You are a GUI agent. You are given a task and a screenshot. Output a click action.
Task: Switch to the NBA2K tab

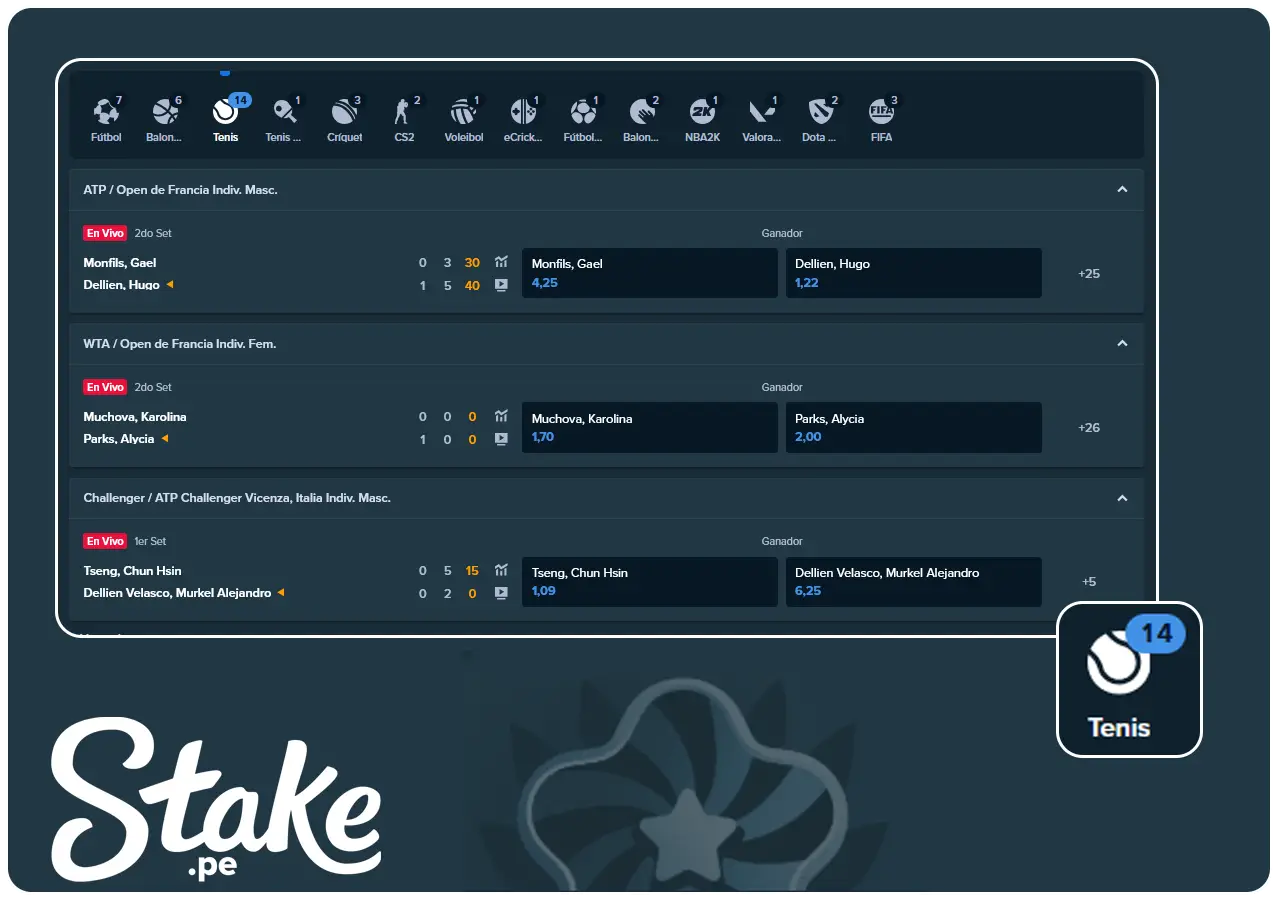coord(702,119)
